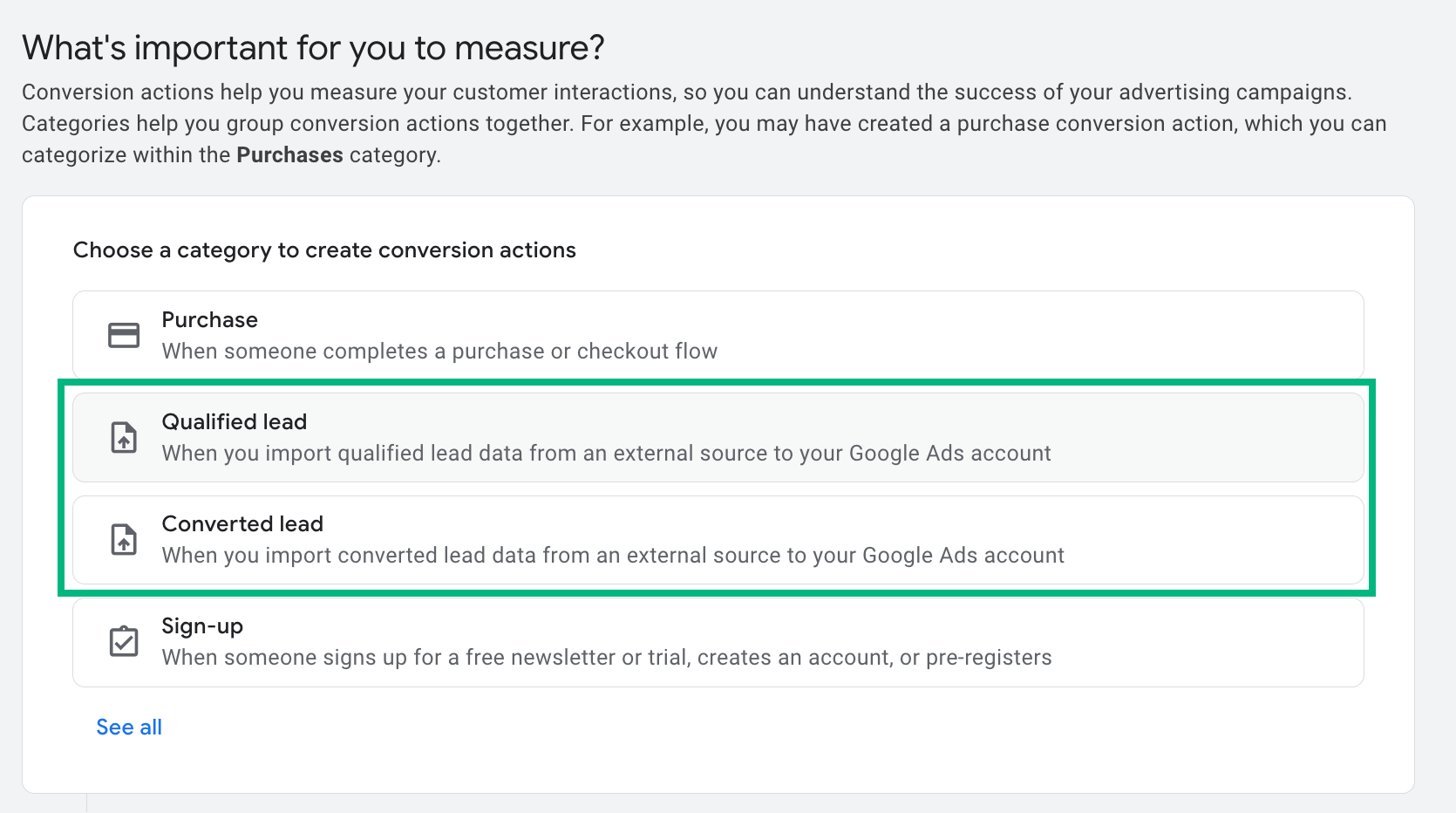The width and height of the screenshot is (1456, 813).
Task: Click the clipboard checkmark icon next to Sign-up
Action: click(125, 641)
